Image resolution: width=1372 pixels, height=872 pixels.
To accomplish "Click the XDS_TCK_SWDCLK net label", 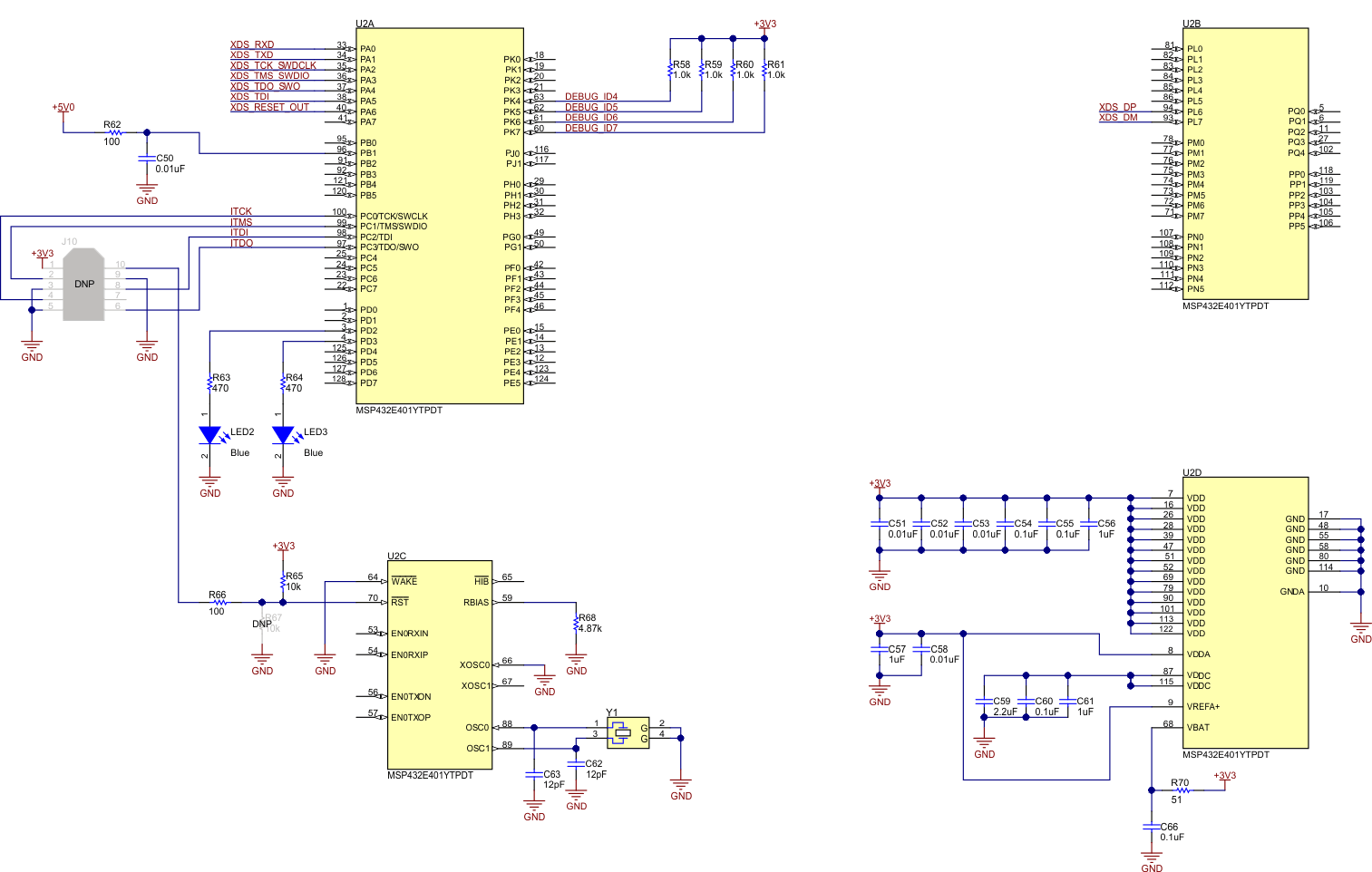I will pos(273,65).
